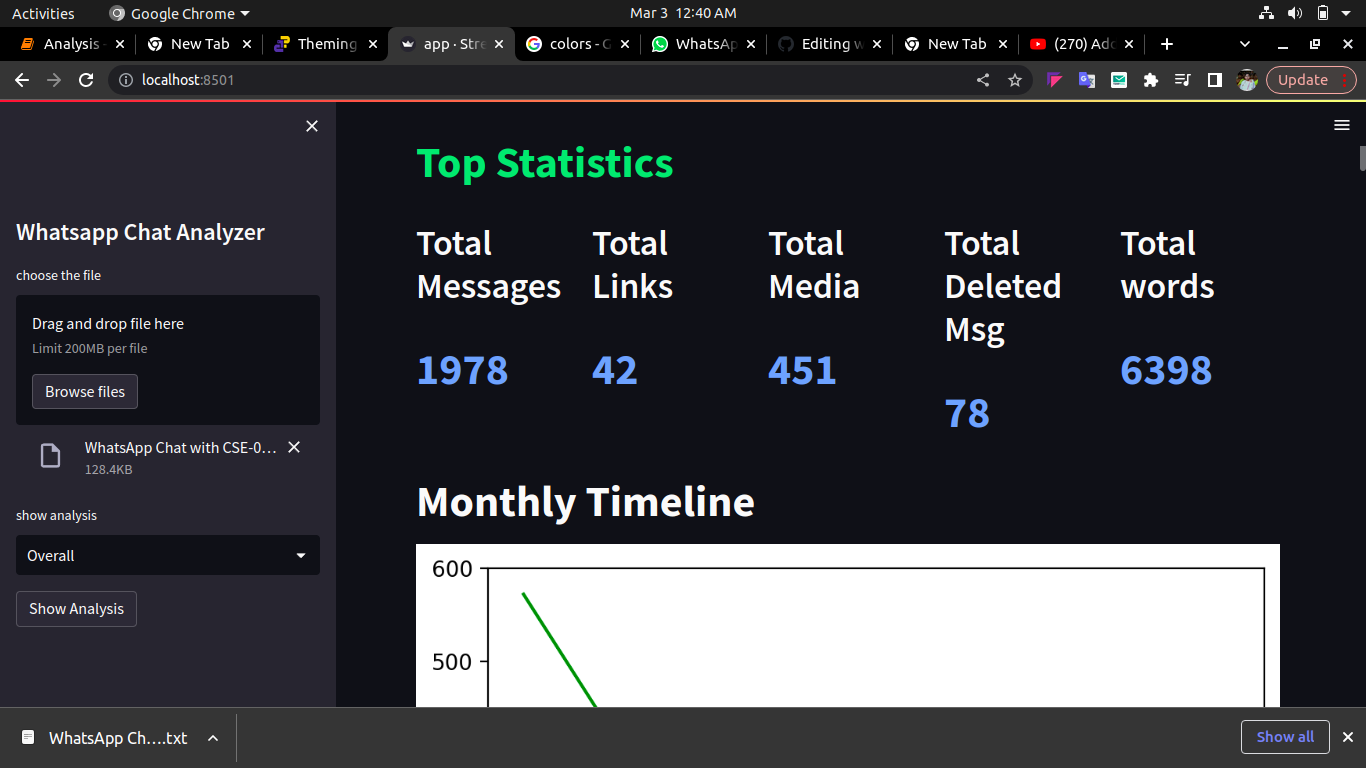Viewport: 1366px width, 768px height.
Task: Click the Show Analysis button
Action: pyautogui.click(x=76, y=608)
